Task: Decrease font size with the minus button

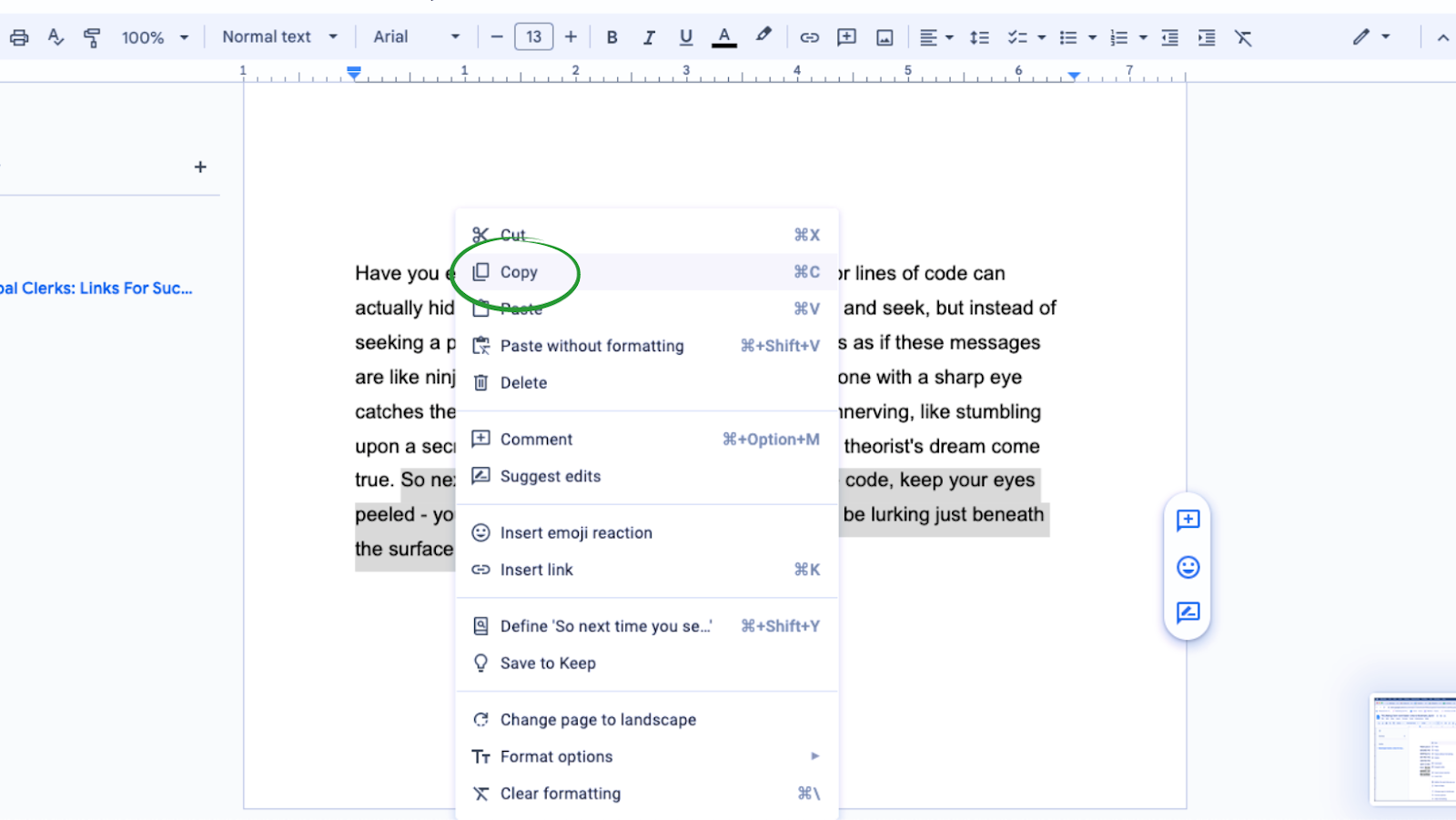Action: pyautogui.click(x=497, y=37)
